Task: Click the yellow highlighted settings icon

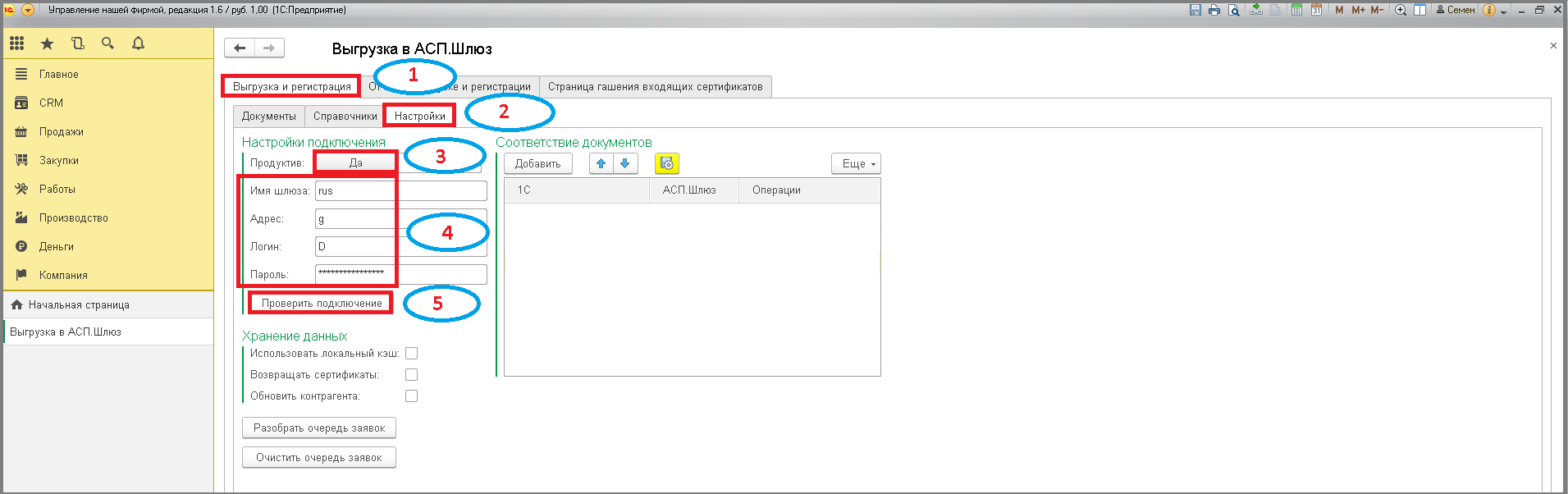Action: [x=667, y=163]
